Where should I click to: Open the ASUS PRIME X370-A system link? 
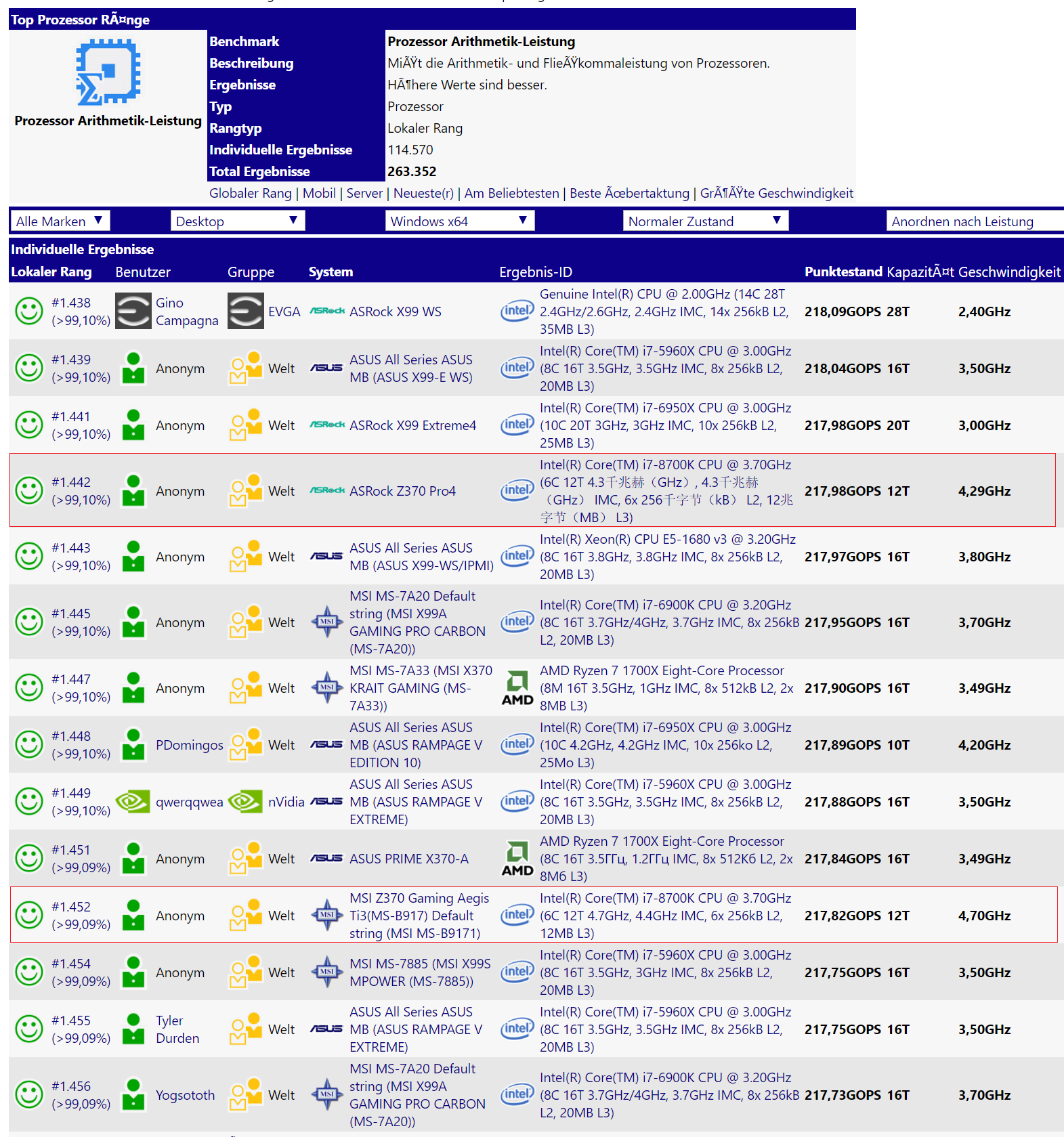point(409,859)
